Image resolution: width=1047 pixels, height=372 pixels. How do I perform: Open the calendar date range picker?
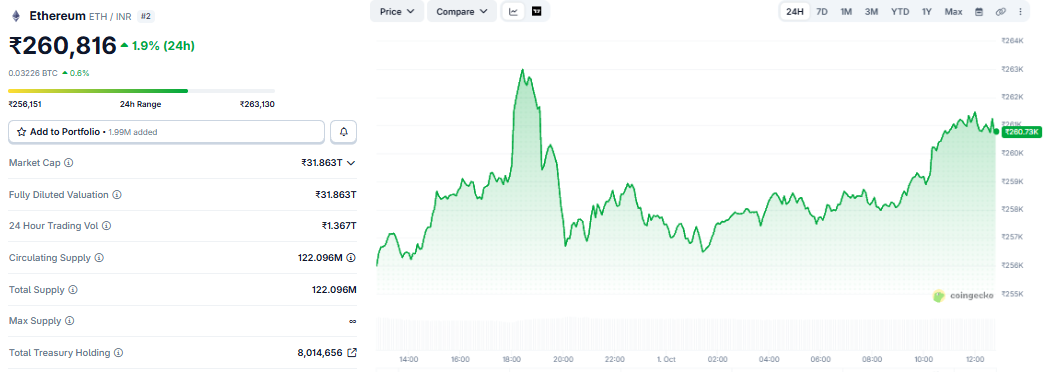[x=979, y=11]
